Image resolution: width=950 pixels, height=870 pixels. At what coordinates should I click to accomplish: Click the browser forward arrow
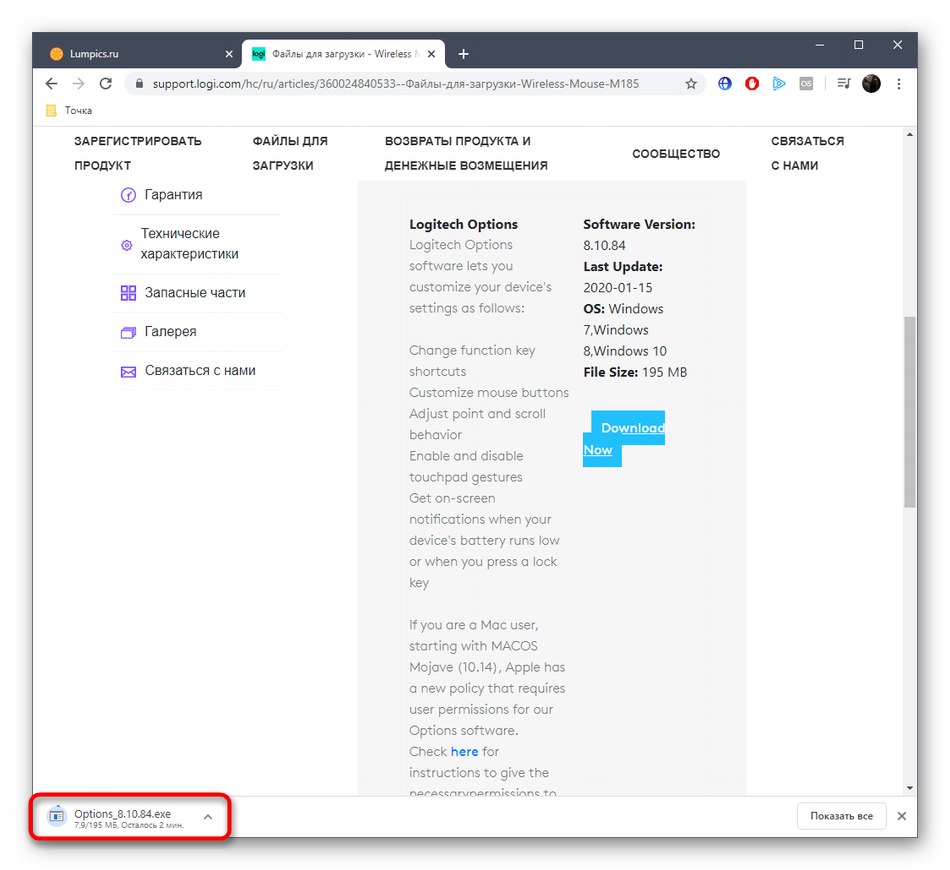79,84
